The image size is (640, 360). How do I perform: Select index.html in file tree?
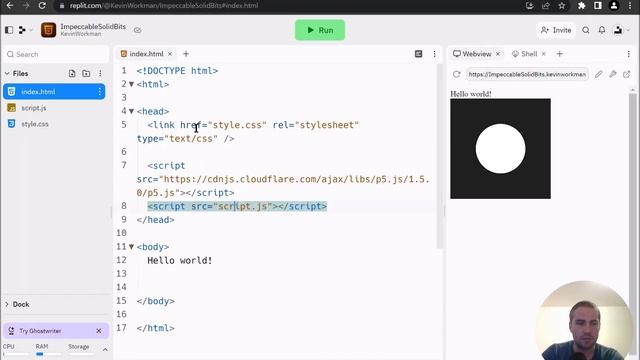click(54, 92)
